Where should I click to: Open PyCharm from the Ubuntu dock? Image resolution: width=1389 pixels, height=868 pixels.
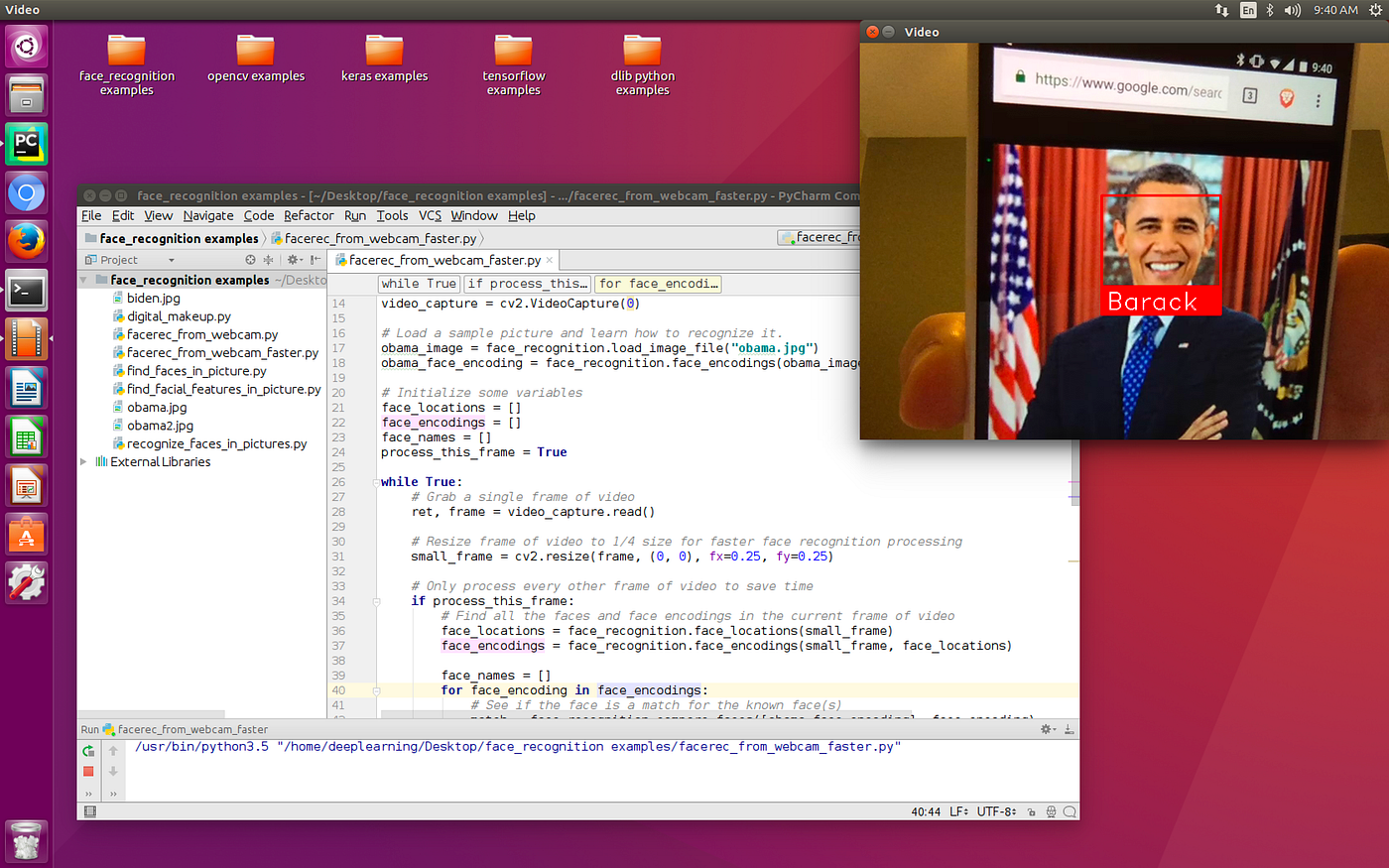[25, 143]
